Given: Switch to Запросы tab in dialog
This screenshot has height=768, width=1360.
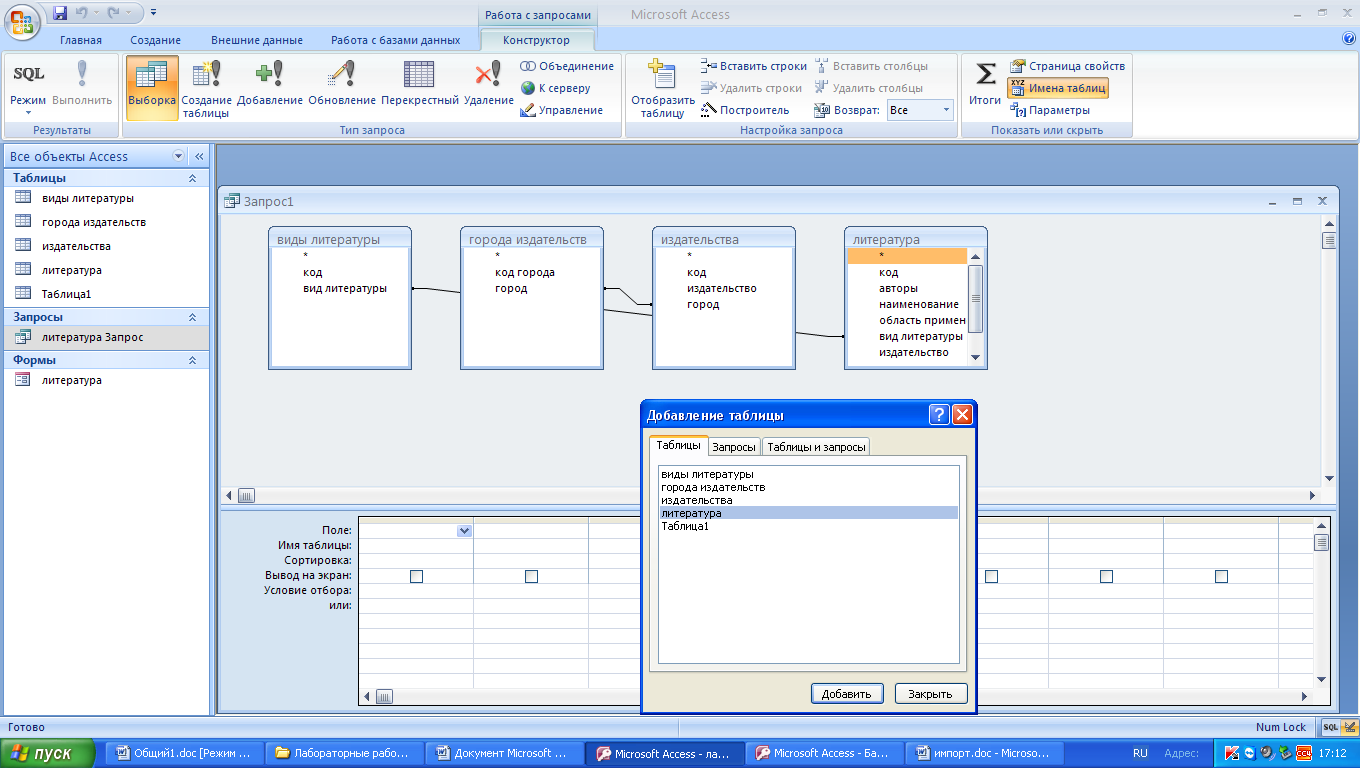Looking at the screenshot, I should coord(734,447).
